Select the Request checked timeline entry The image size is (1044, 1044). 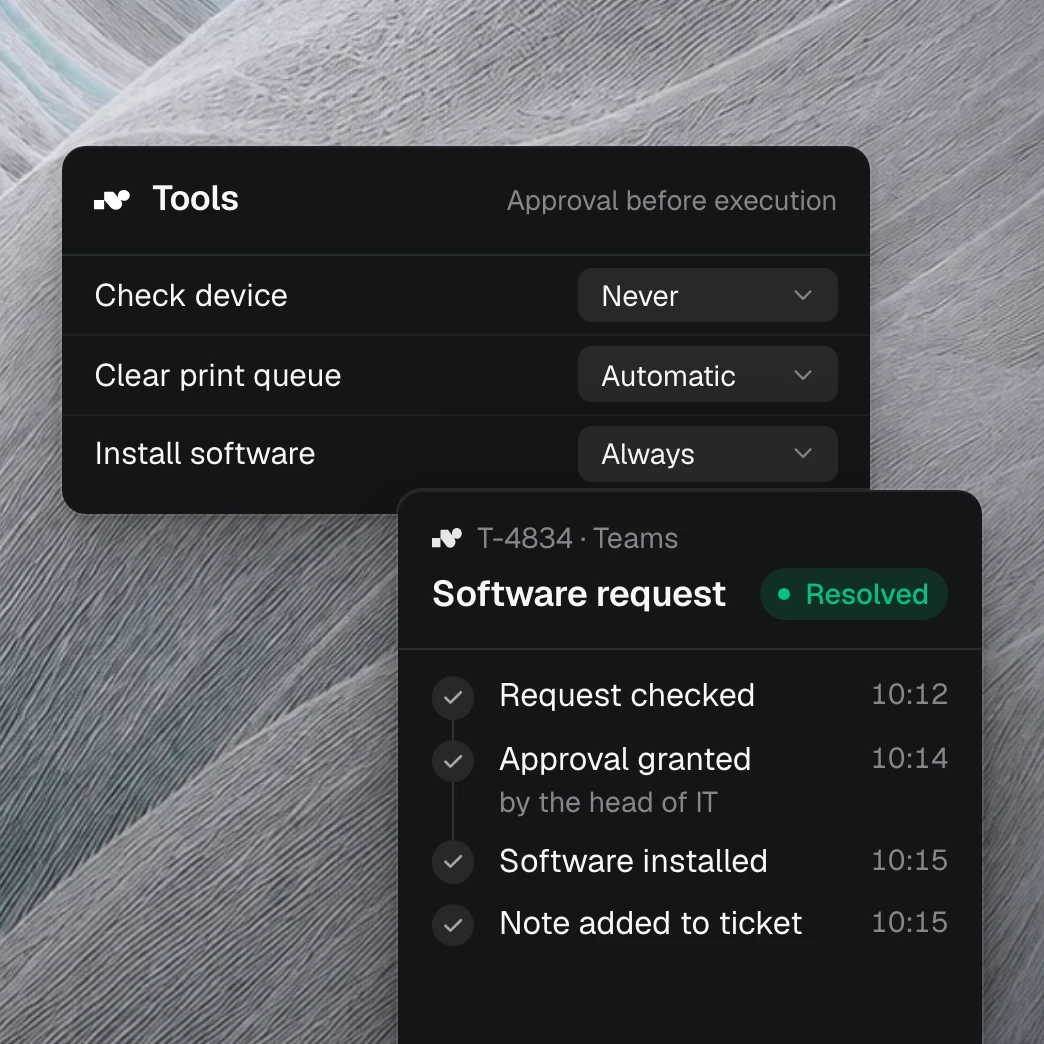627,695
